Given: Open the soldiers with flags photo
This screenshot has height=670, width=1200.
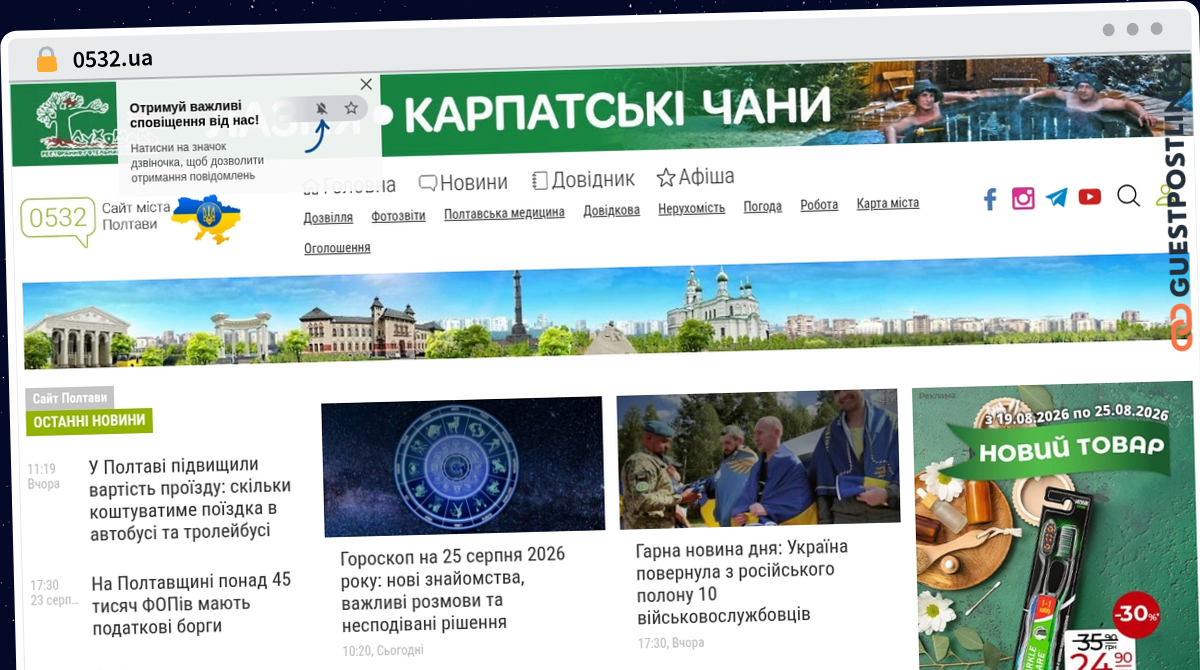Looking at the screenshot, I should pos(758,458).
